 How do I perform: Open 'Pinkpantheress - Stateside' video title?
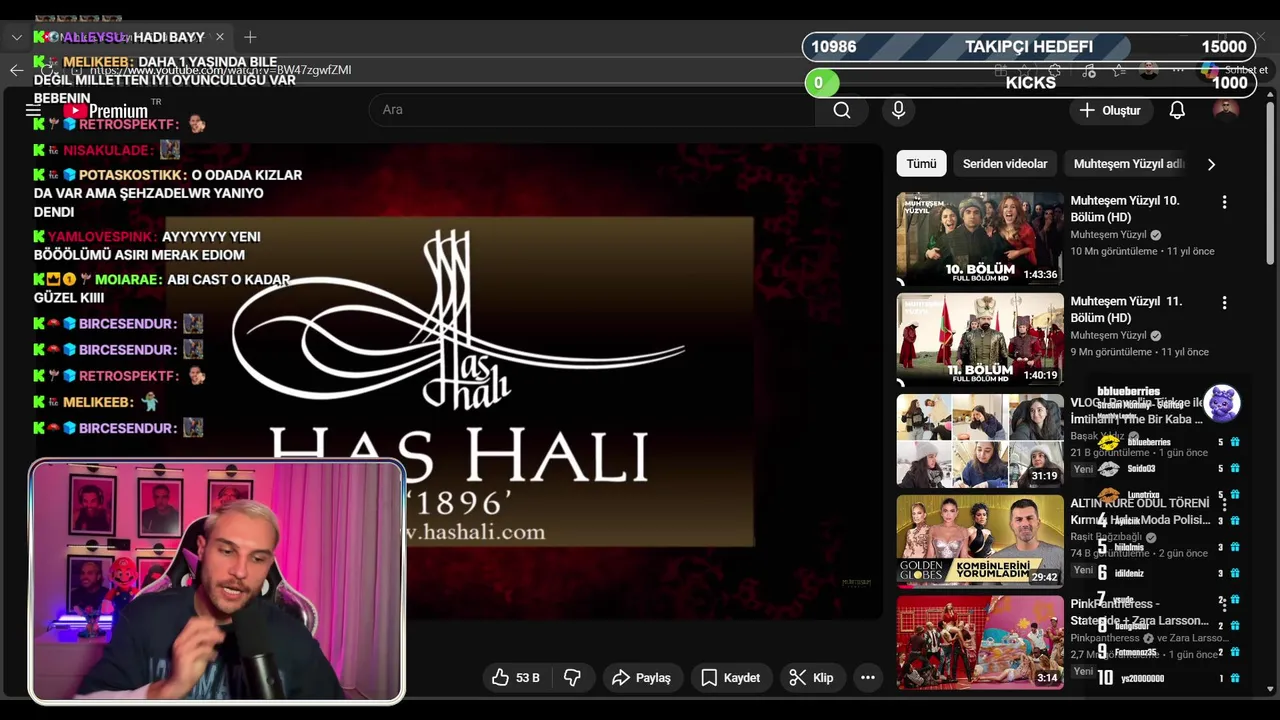(x=1140, y=612)
